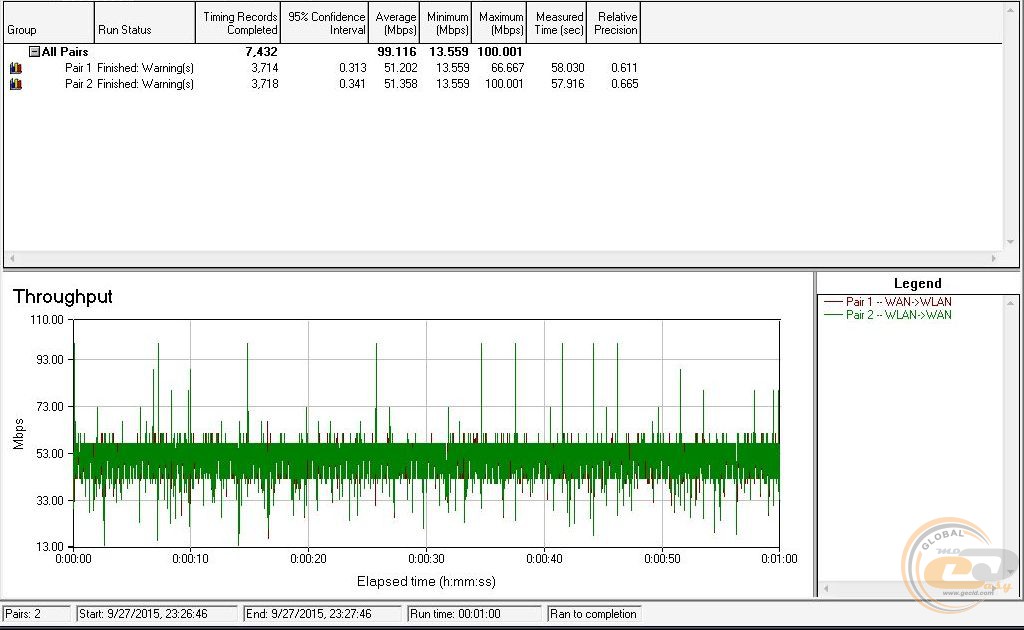Click the Group column header
The width and height of the screenshot is (1024, 630).
(x=49, y=23)
